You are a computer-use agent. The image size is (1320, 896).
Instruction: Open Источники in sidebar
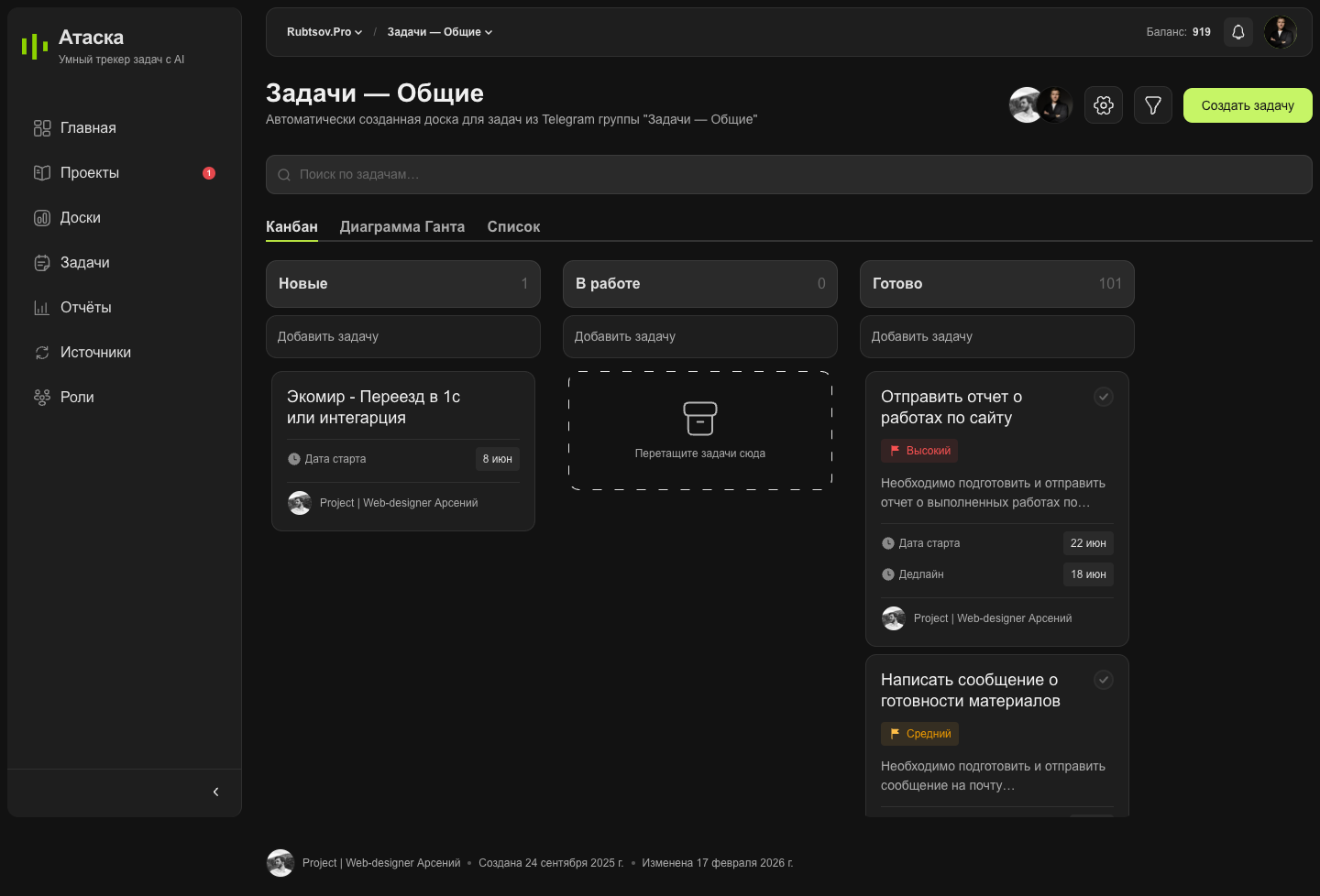(x=125, y=353)
